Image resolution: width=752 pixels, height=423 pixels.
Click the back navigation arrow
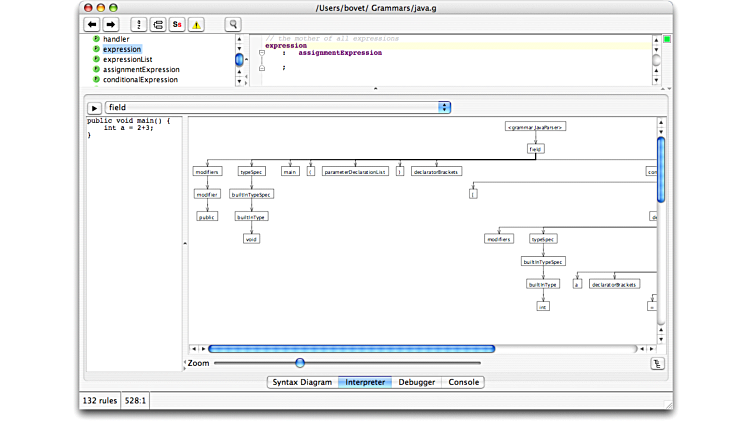point(91,24)
